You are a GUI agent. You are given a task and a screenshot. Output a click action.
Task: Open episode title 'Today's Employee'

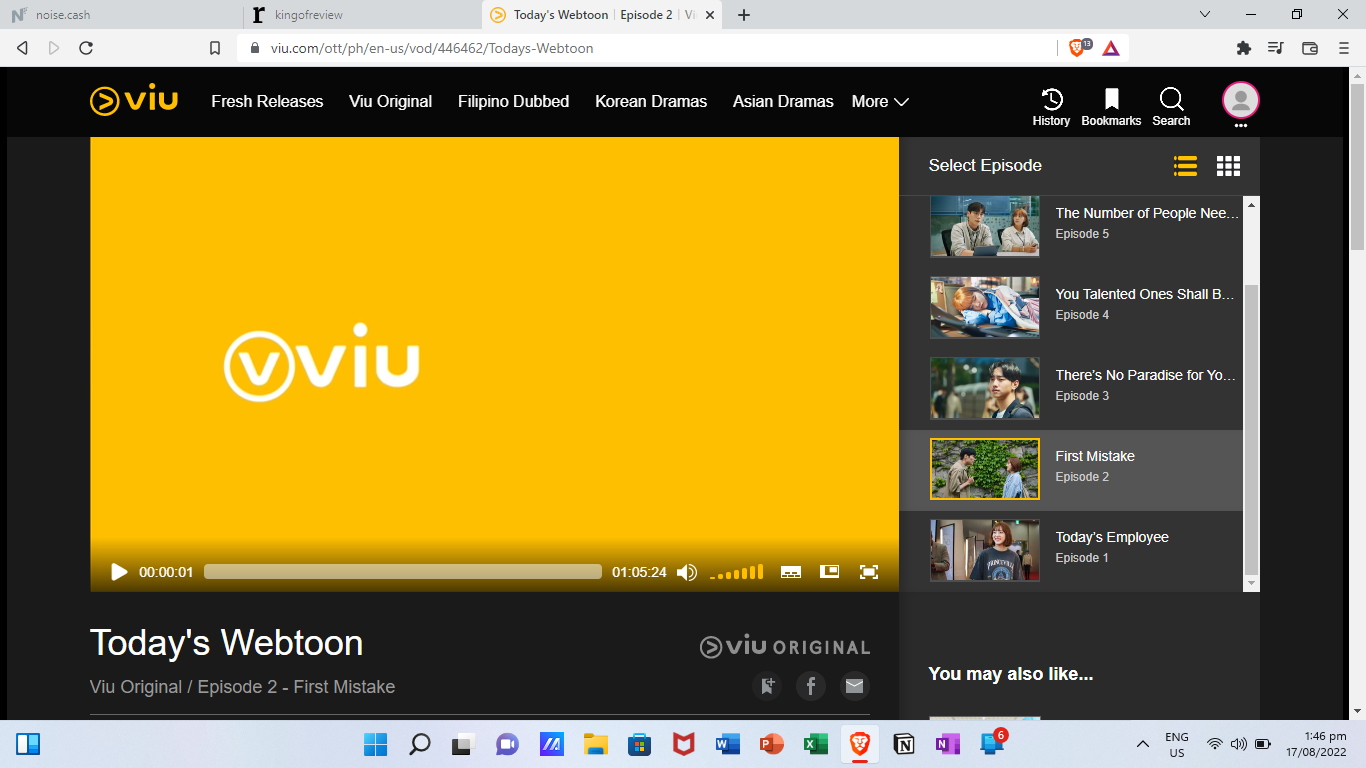point(1112,537)
